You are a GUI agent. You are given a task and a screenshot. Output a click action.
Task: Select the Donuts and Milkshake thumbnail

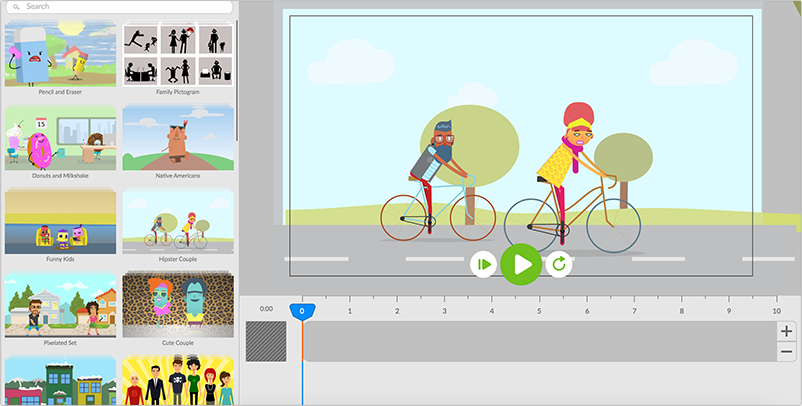60,138
